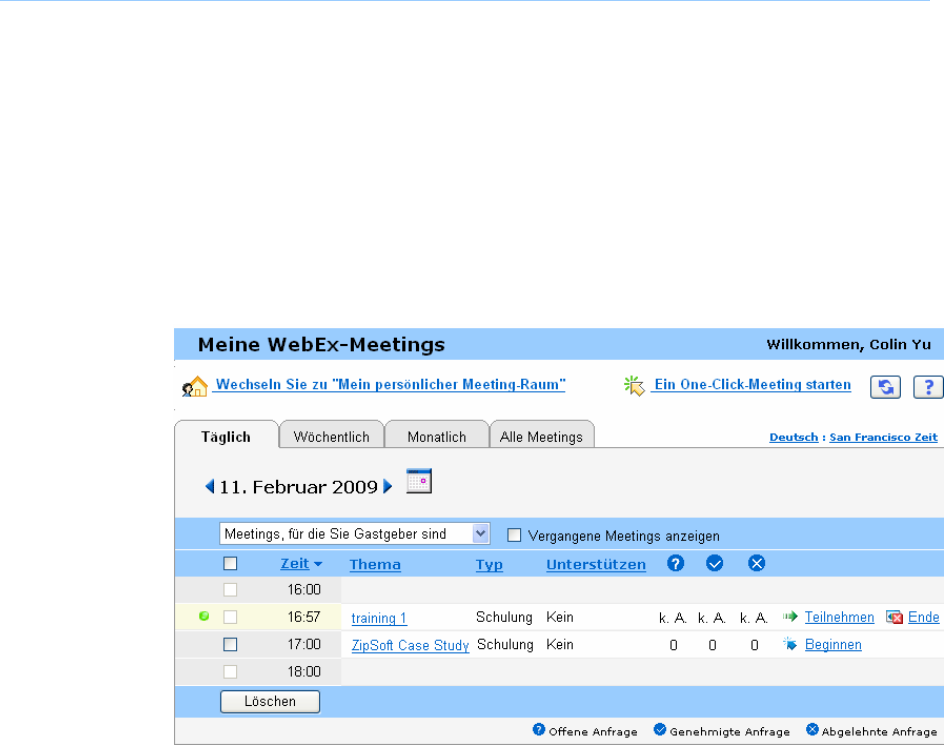Click the green in-progress status dot for training 1

[204, 616]
